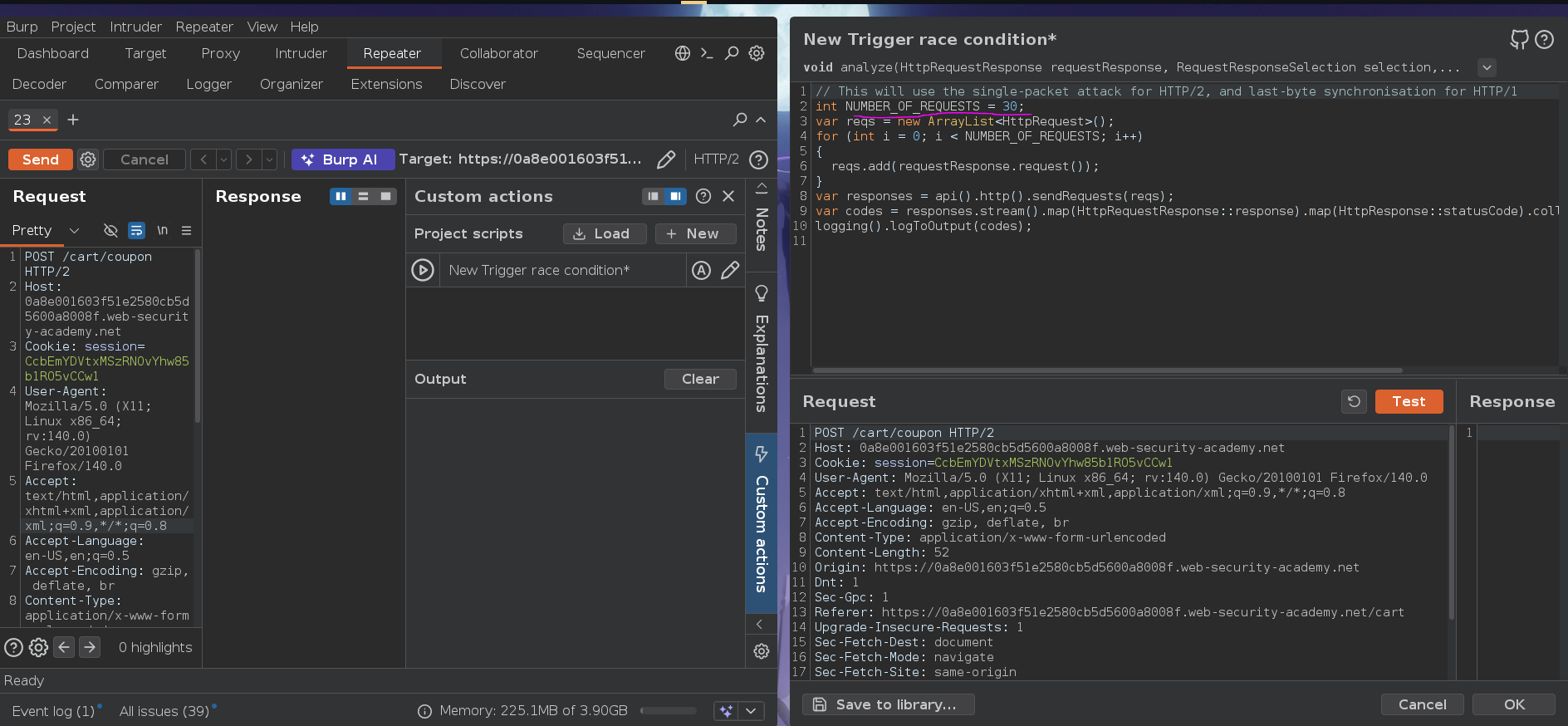
Task: Open the Repeater help question mark icon
Action: pos(758,159)
